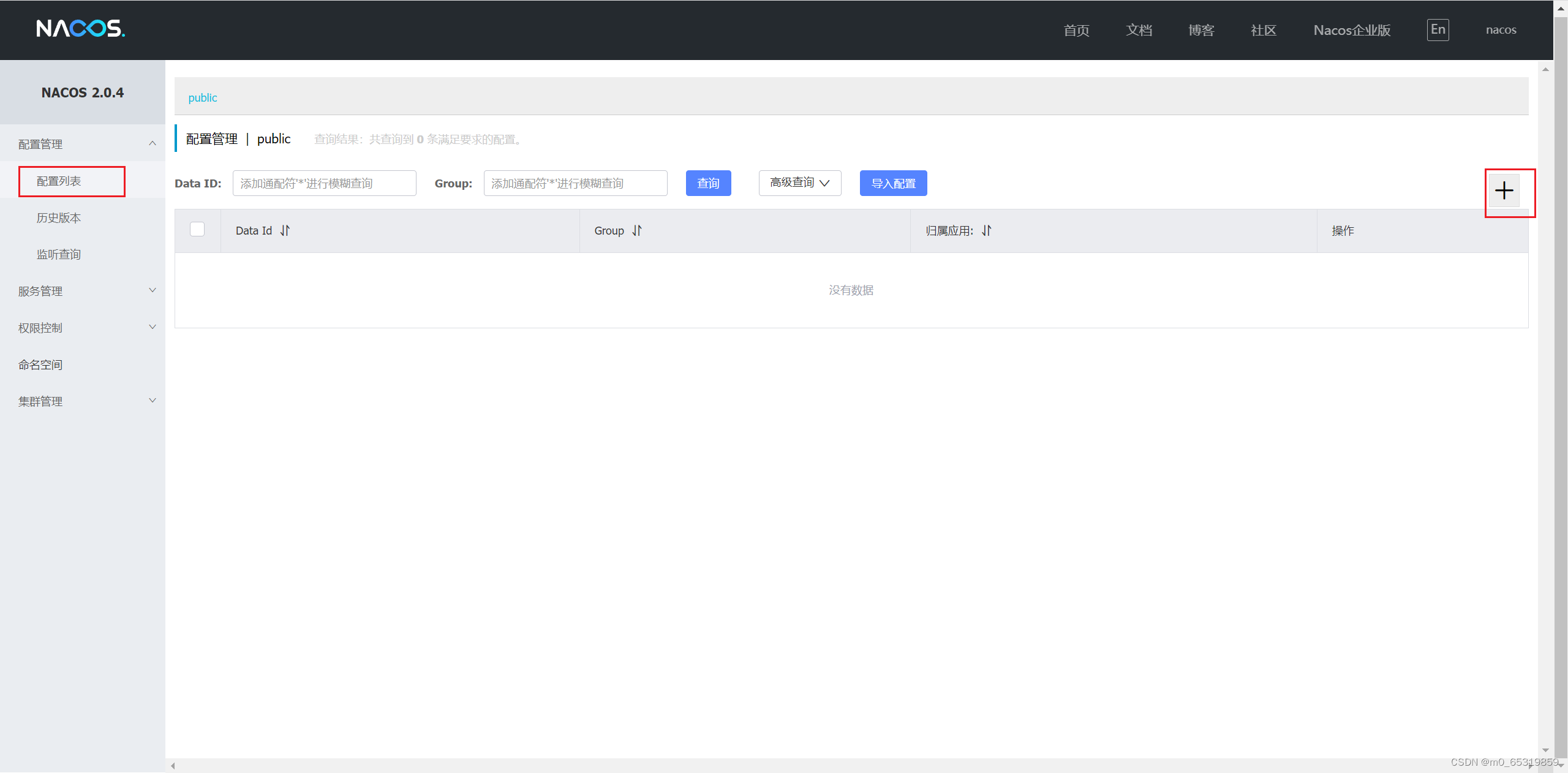Viewport: 1568px width, 773px height.
Task: Click the public namespace link
Action: pyautogui.click(x=202, y=97)
